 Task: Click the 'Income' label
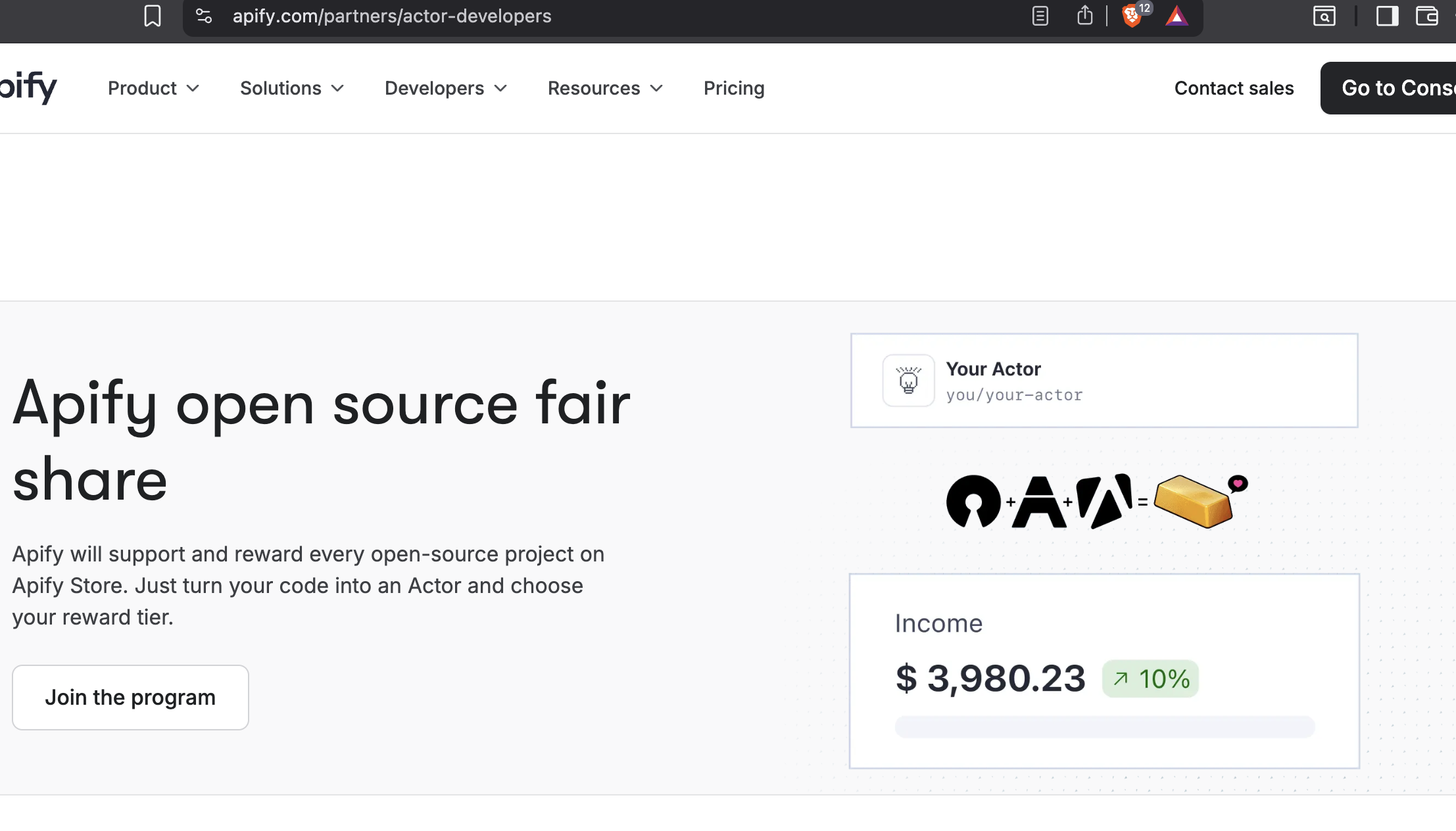point(938,623)
